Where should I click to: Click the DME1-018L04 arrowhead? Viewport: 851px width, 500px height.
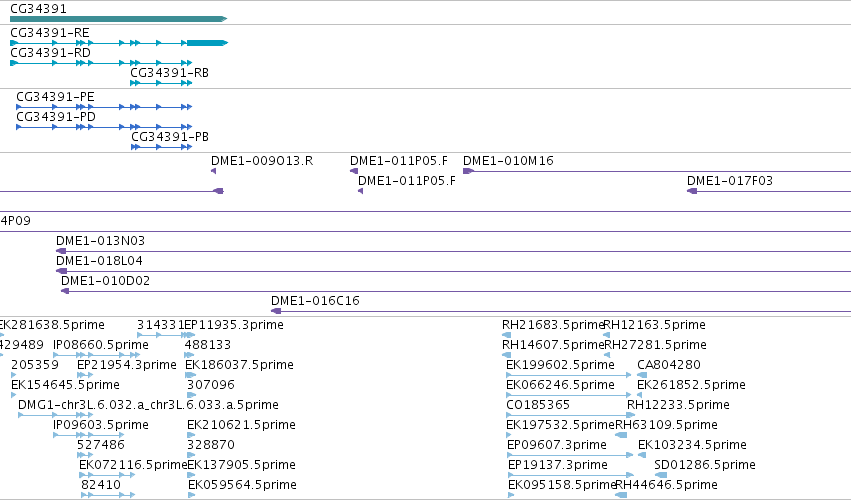[61, 271]
